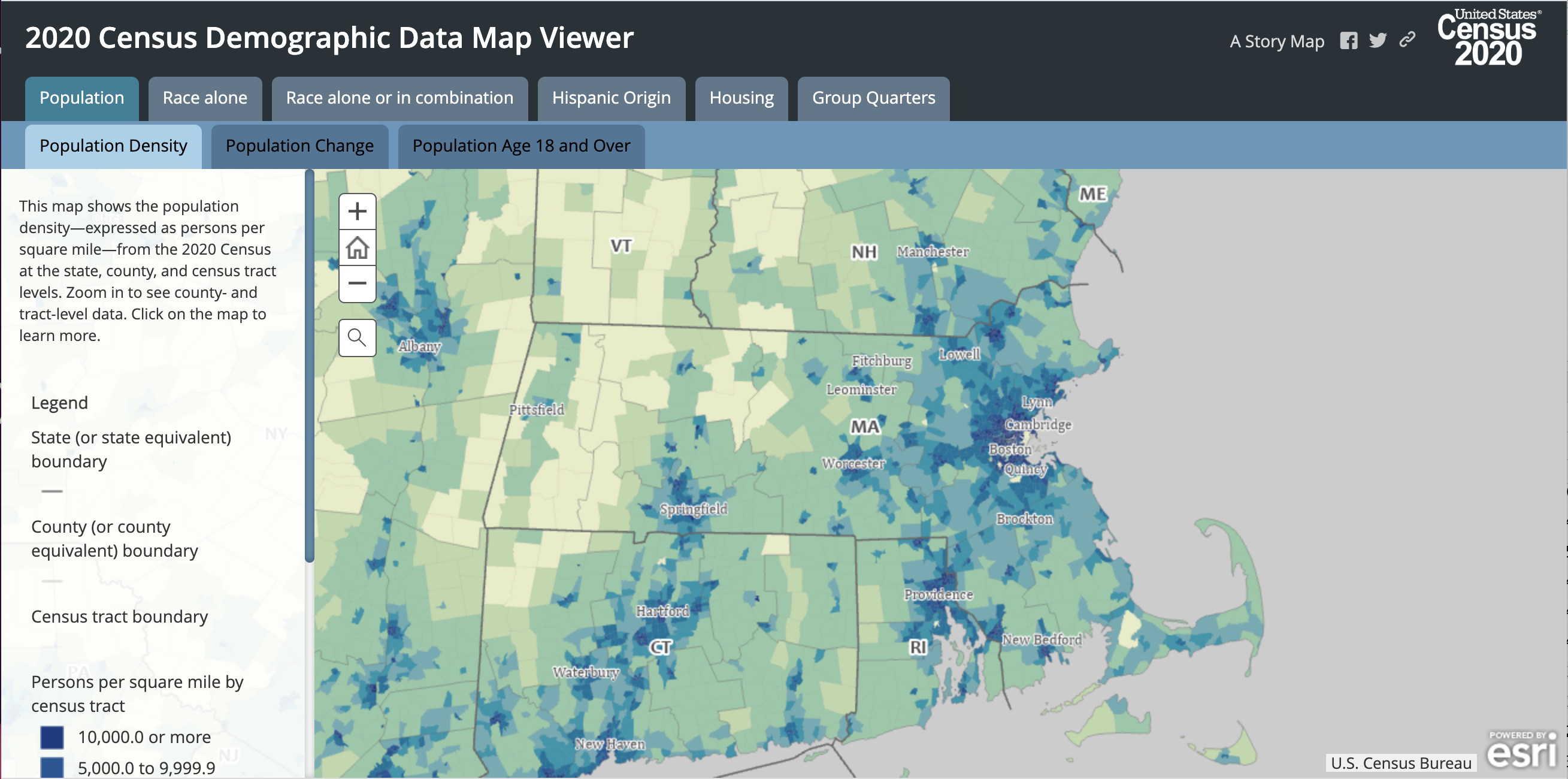The width and height of the screenshot is (1568, 779).
Task: Click the Esri logo
Action: tap(1521, 750)
